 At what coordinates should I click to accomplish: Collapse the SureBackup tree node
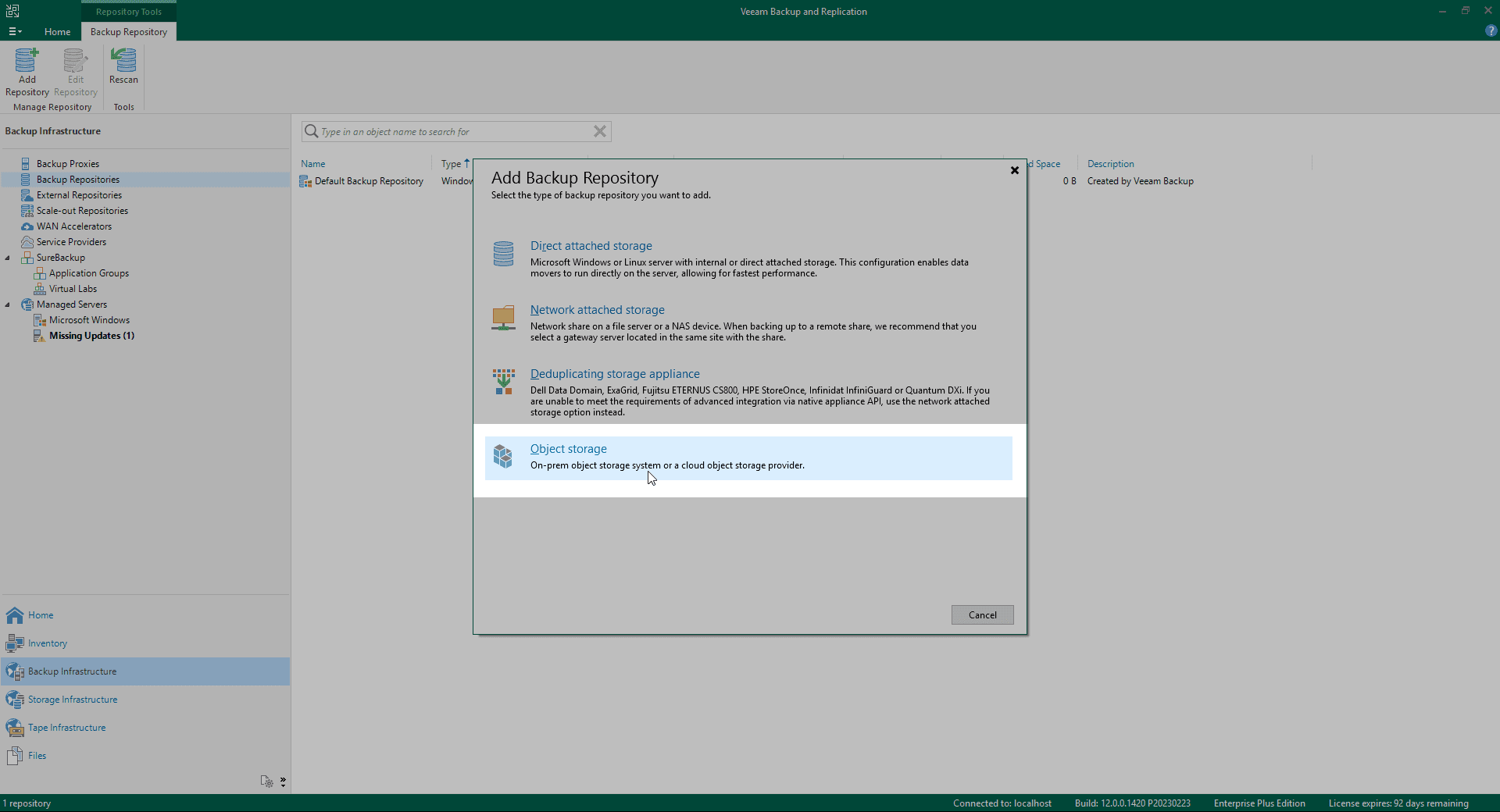click(x=8, y=258)
